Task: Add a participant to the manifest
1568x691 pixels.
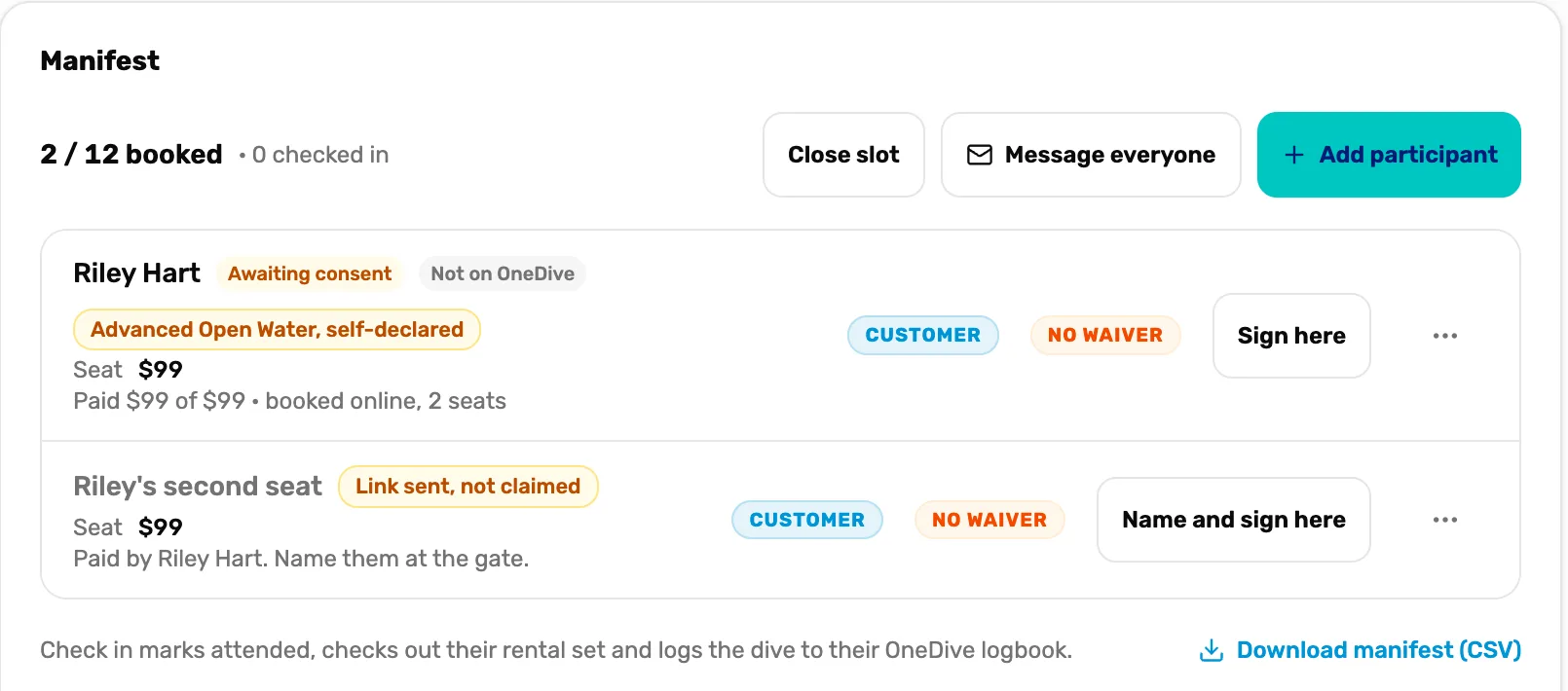Action: tap(1389, 155)
